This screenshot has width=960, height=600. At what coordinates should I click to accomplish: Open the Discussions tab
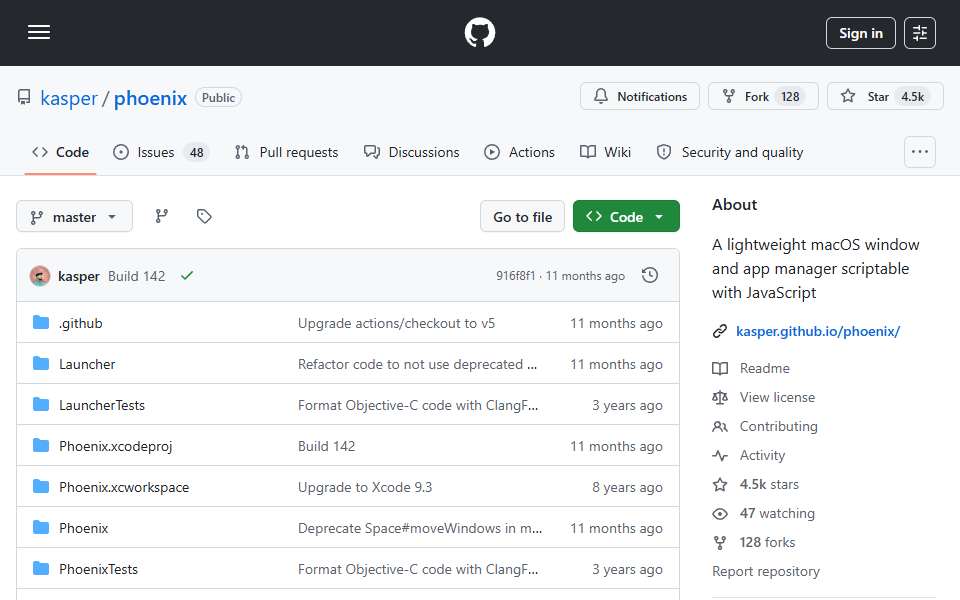tap(411, 152)
